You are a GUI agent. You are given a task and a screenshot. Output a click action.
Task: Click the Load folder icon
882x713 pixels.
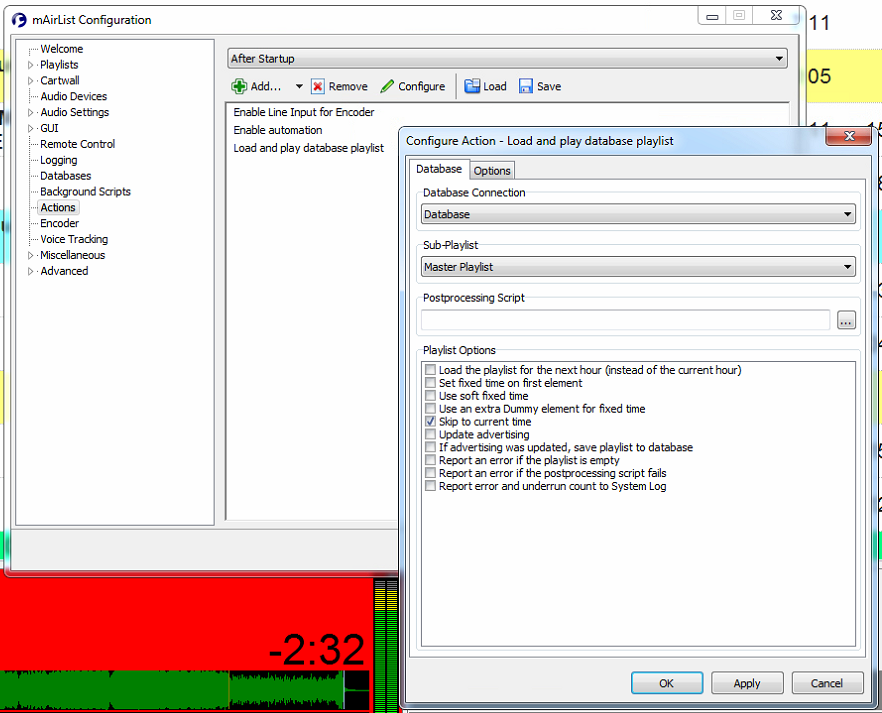472,87
